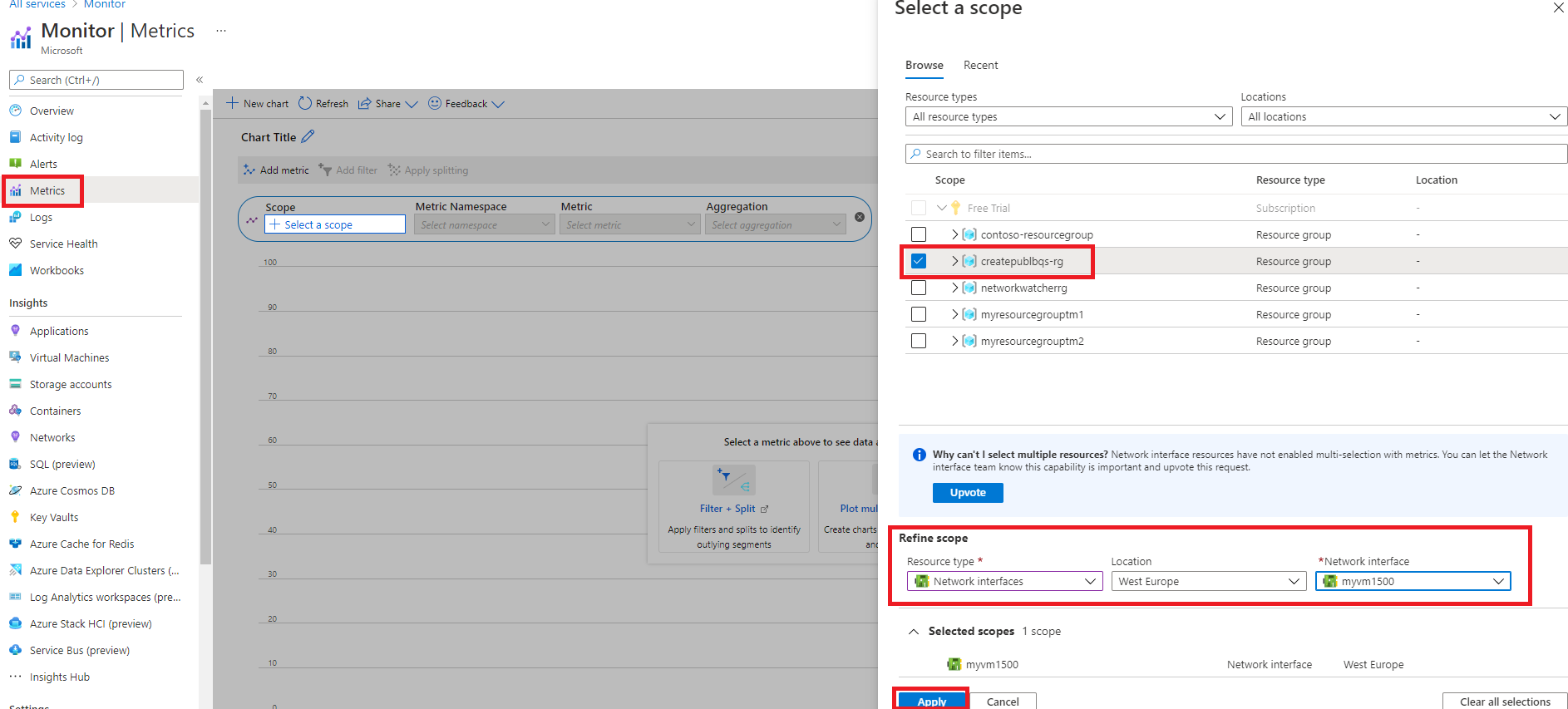
Task: Toggle the Free Trial subscription checkbox
Action: [x=919, y=208]
